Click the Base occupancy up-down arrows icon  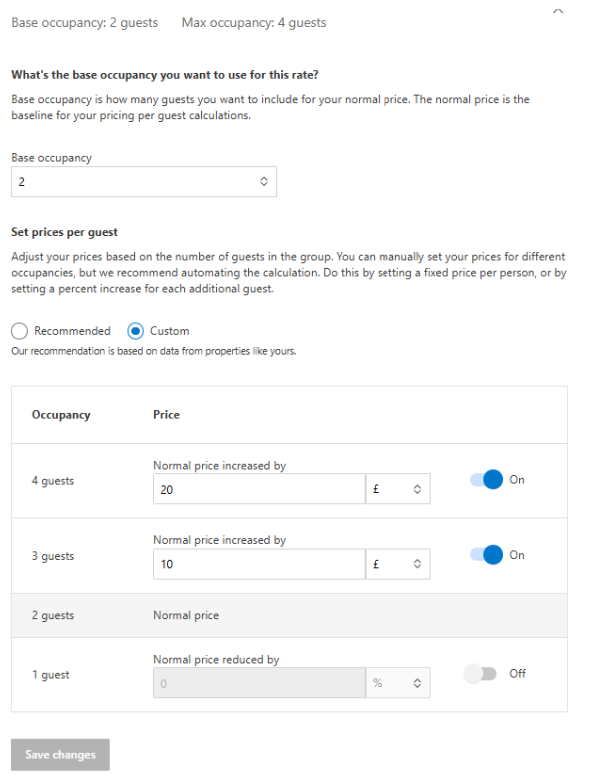click(x=264, y=182)
